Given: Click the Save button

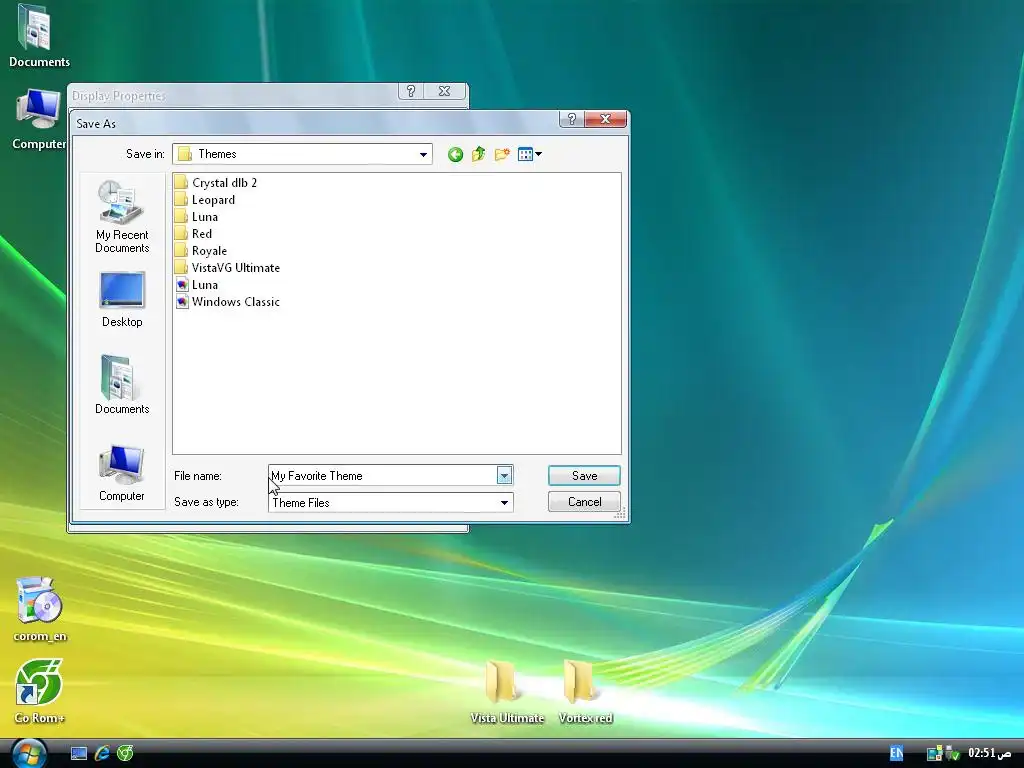Looking at the screenshot, I should pyautogui.click(x=584, y=476).
